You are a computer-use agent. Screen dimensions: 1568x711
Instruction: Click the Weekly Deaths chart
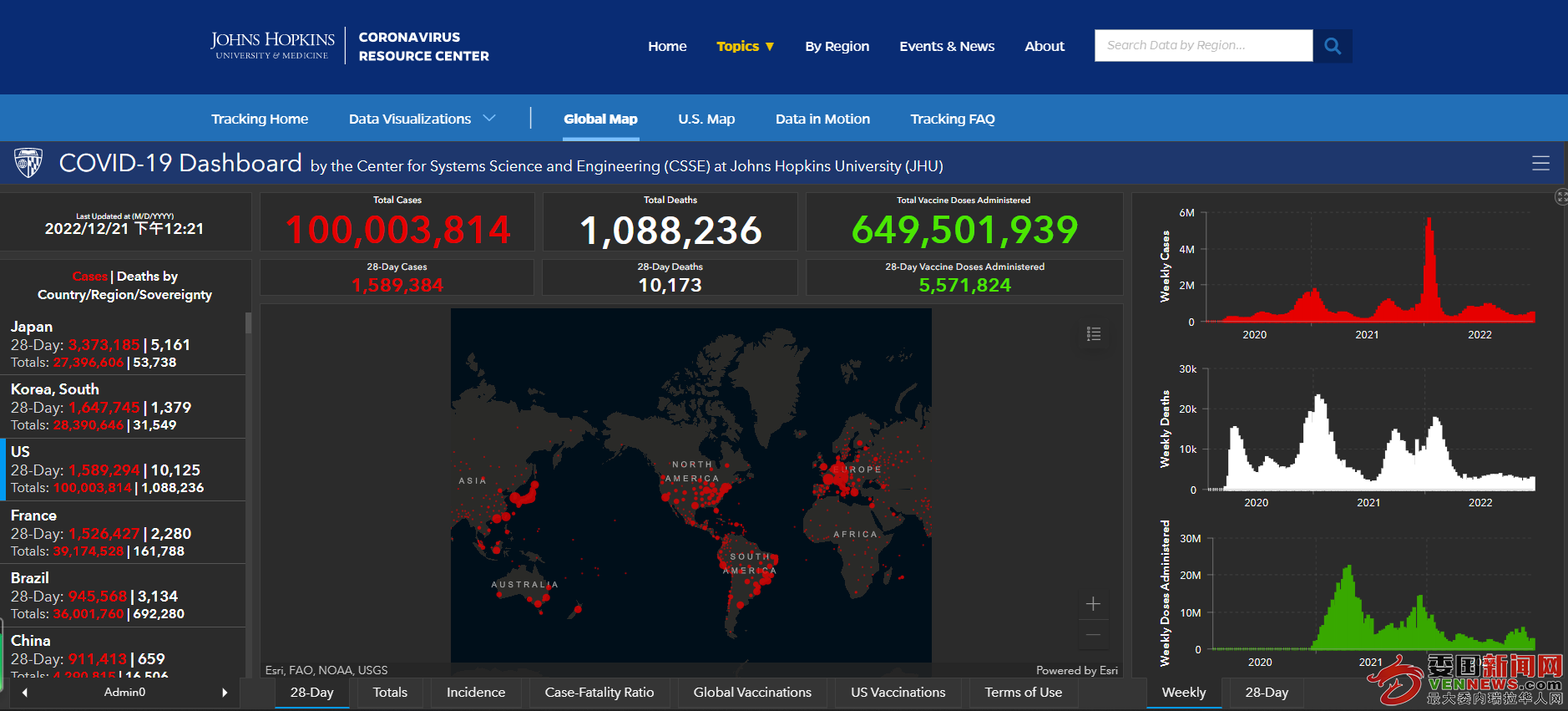pos(1348,436)
